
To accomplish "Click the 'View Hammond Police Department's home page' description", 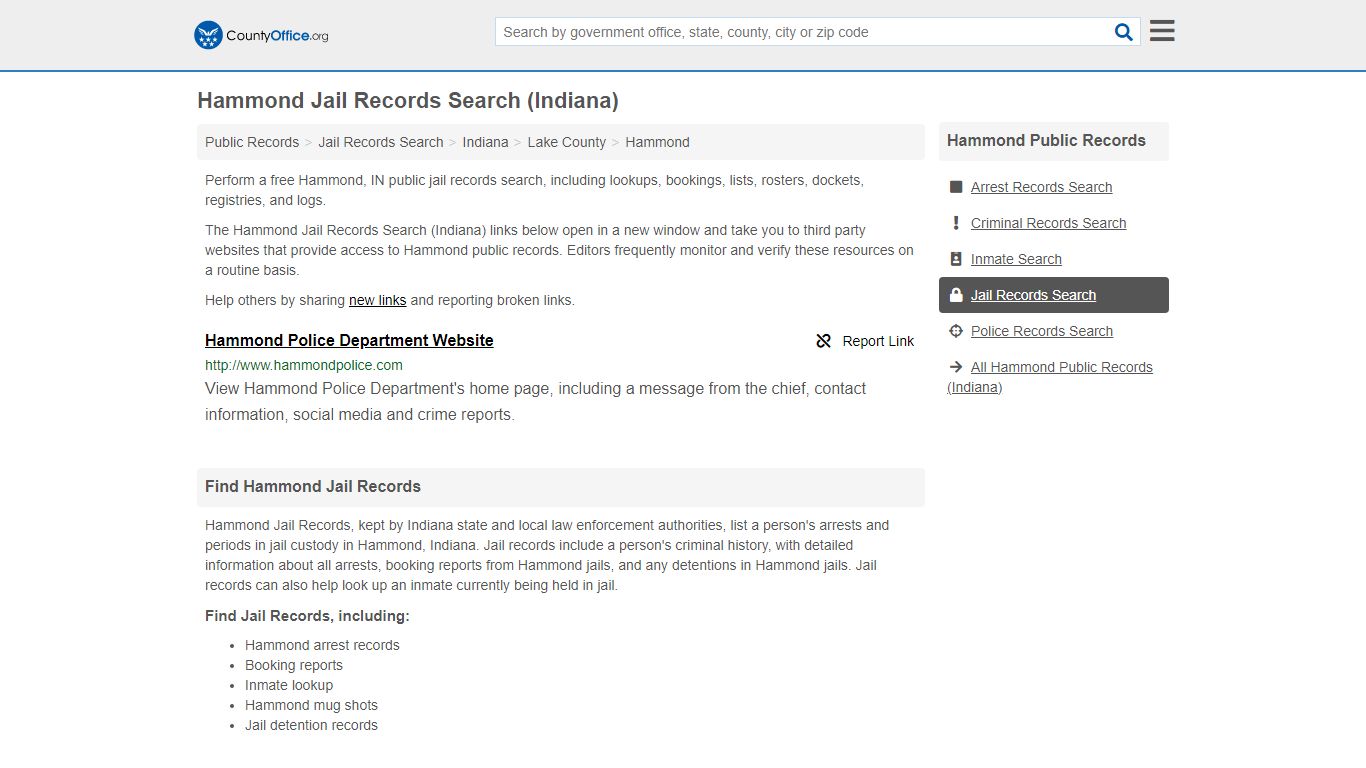I will pyautogui.click(x=536, y=401).
